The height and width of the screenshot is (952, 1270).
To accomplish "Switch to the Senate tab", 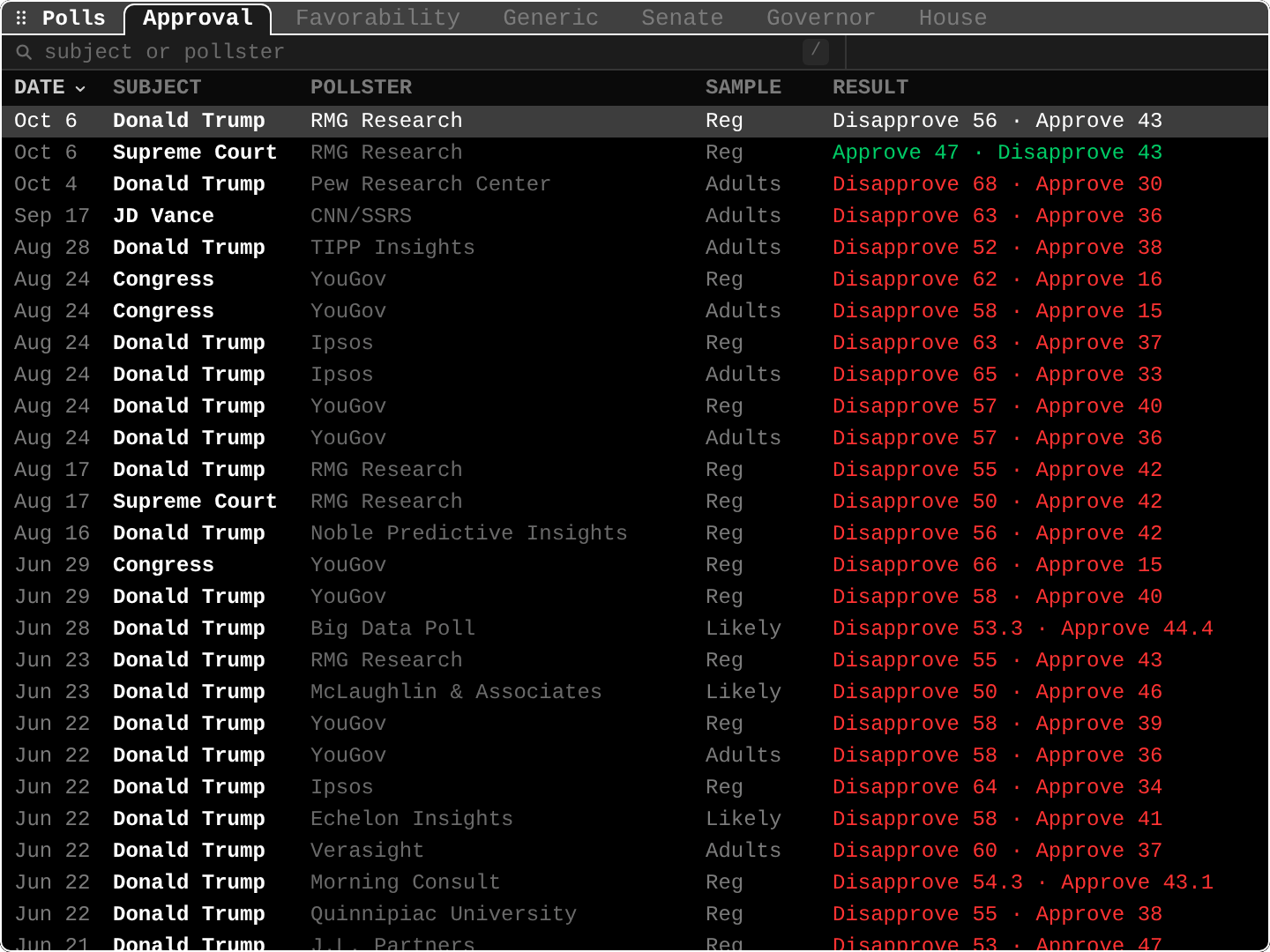I will pyautogui.click(x=682, y=18).
